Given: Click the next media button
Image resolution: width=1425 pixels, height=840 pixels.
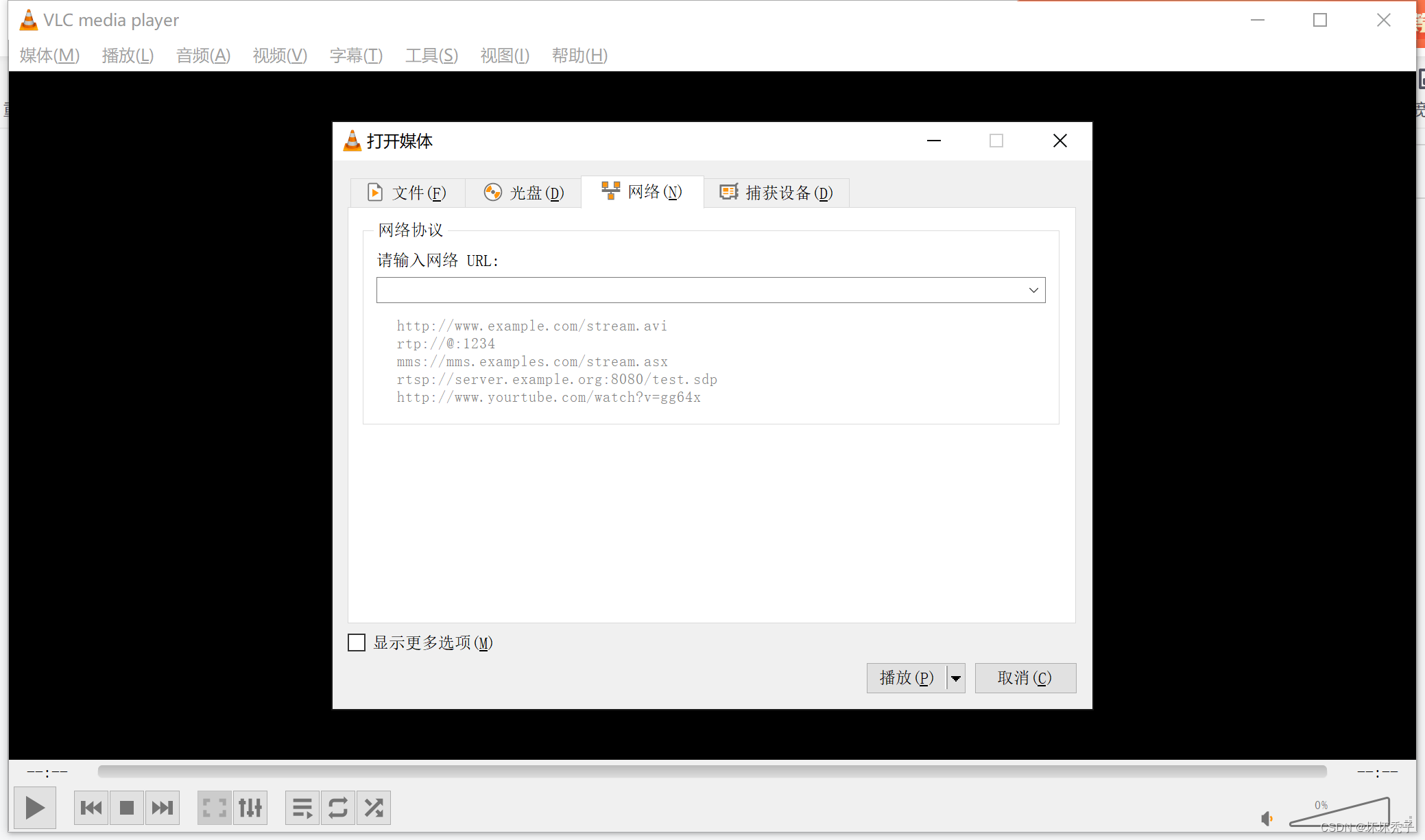Looking at the screenshot, I should point(163,808).
